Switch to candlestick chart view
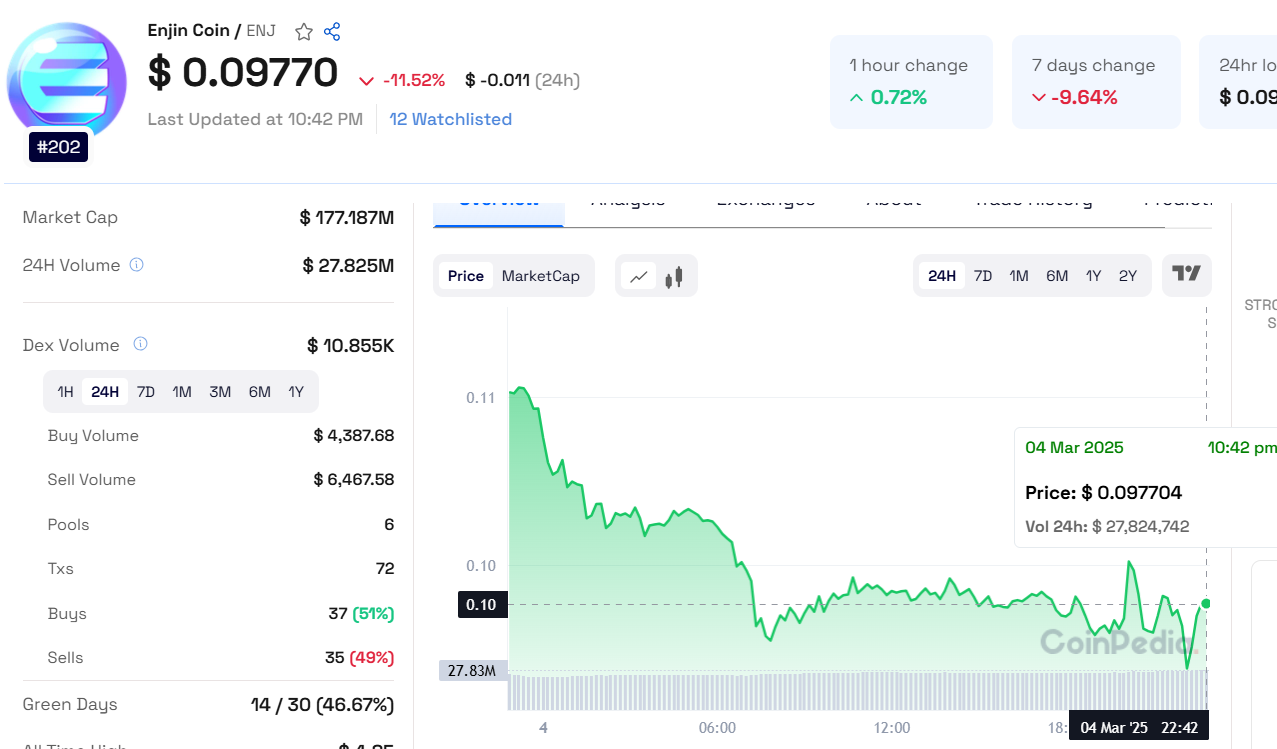This screenshot has width=1277, height=749. point(674,276)
